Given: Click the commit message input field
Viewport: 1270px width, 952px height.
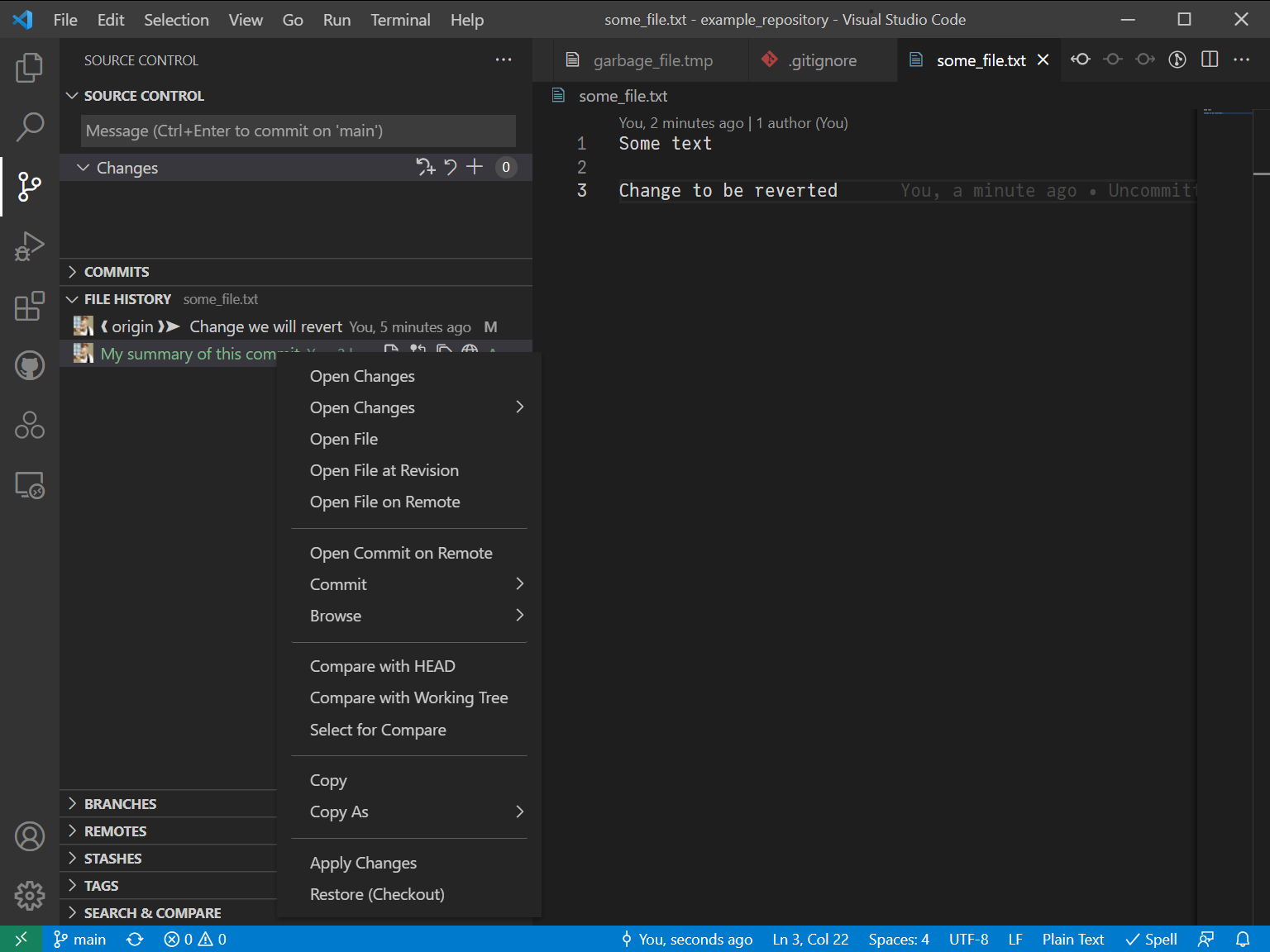Looking at the screenshot, I should [x=298, y=131].
